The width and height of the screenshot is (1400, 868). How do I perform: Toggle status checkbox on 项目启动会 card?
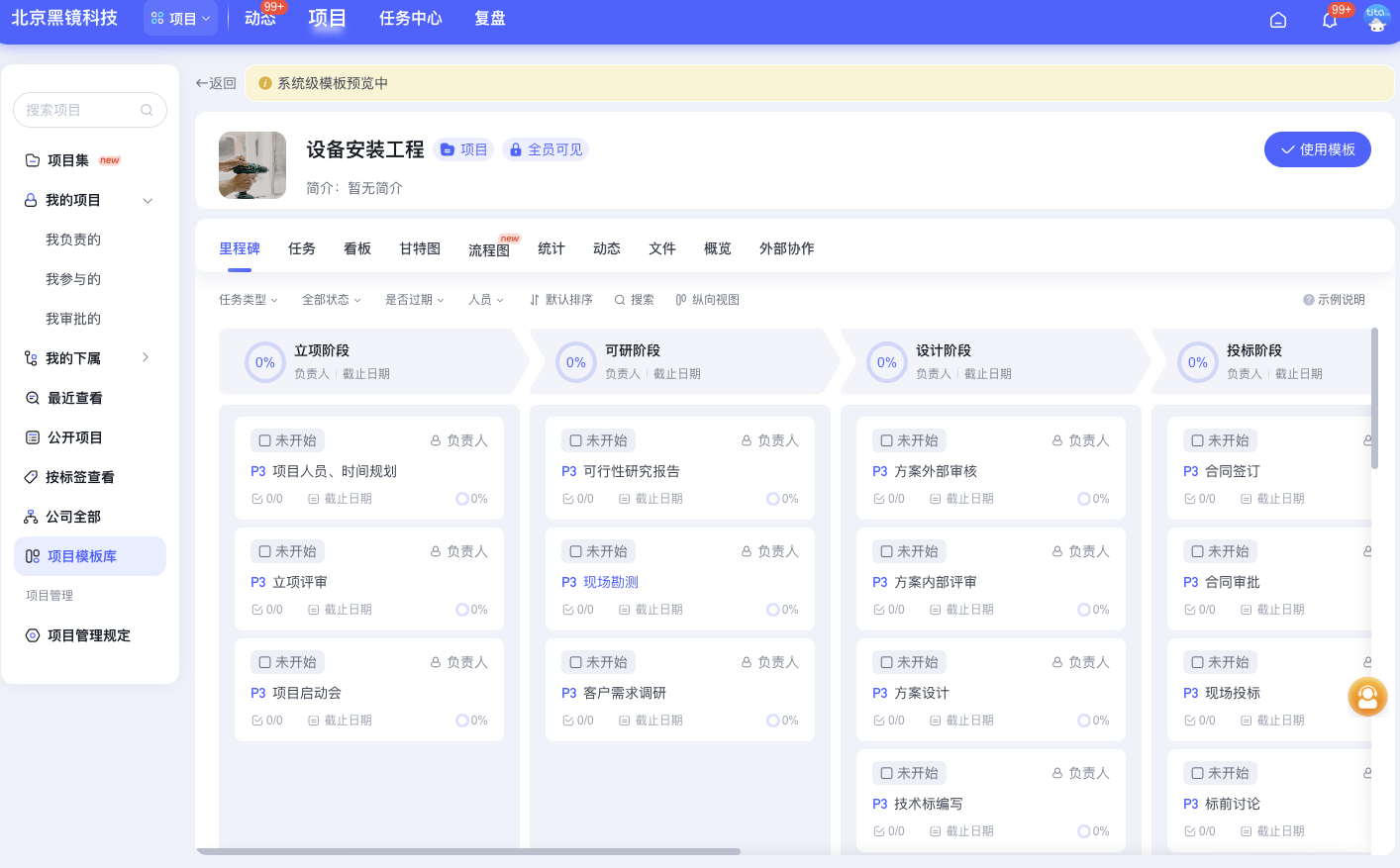pos(264,662)
